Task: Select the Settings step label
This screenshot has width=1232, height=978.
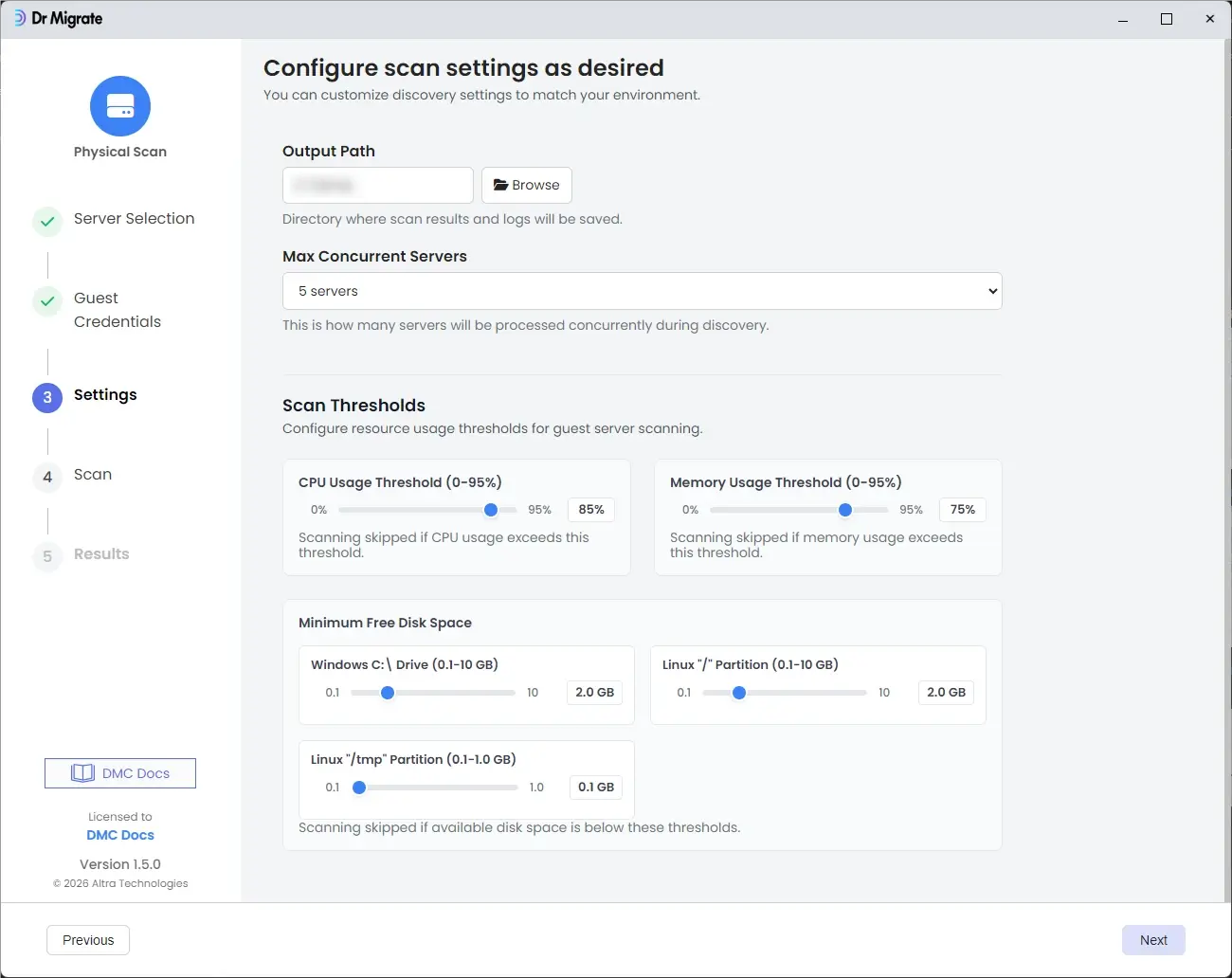Action: [105, 394]
